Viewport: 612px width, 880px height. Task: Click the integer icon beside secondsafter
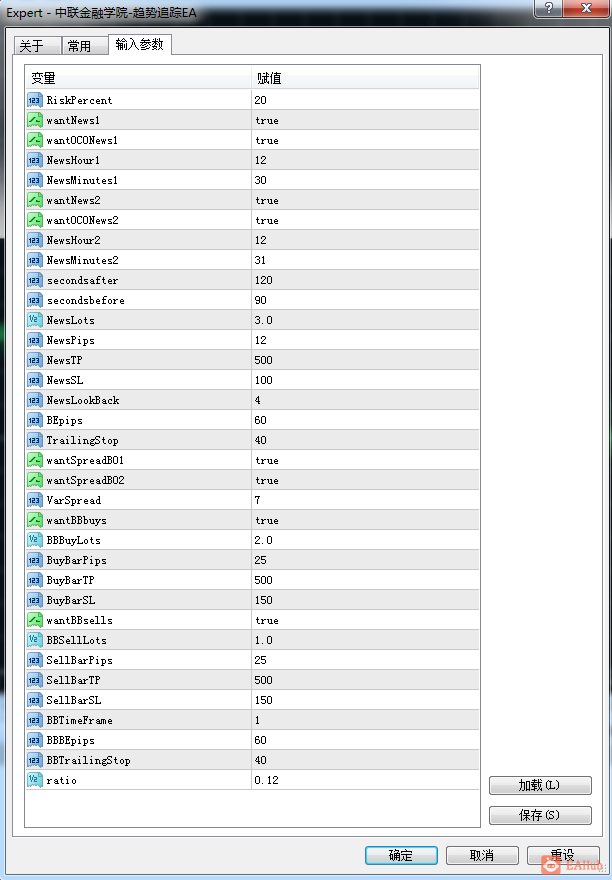pyautogui.click(x=35, y=280)
